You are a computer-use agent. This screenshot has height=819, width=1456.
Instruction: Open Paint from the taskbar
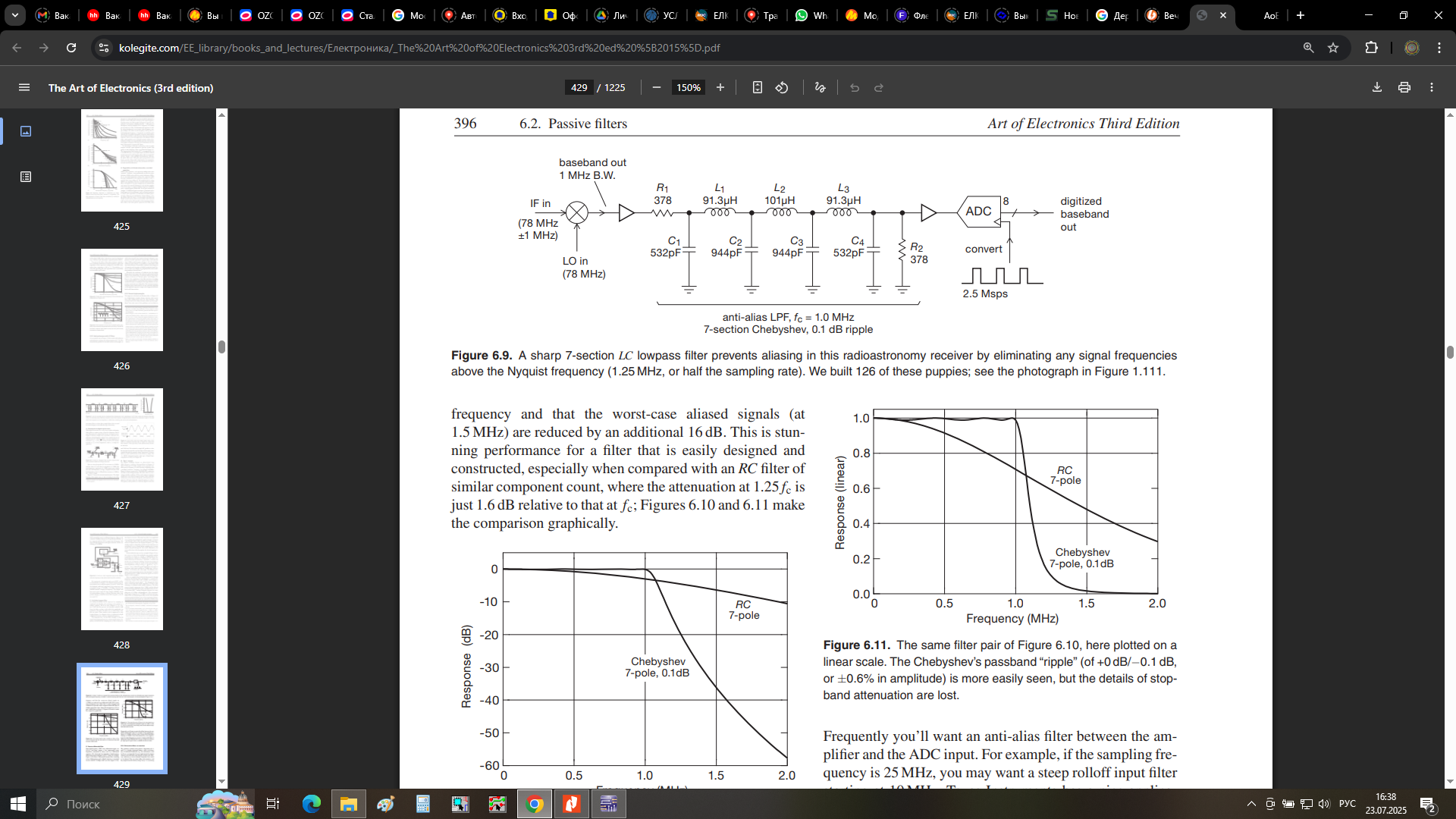coord(385,804)
